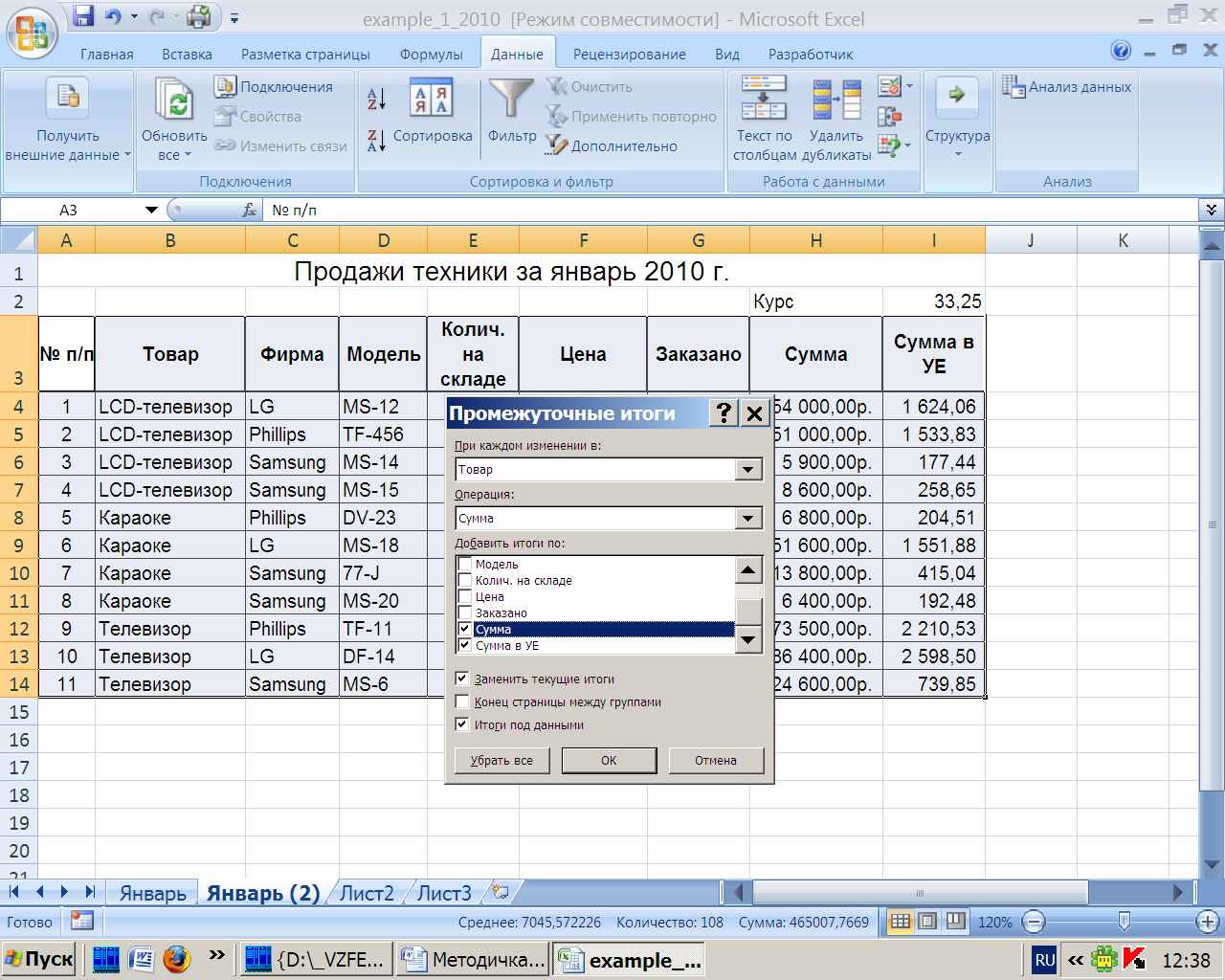Show hidden taskbar toolbar items chevron
The image size is (1225, 980).
click(217, 955)
